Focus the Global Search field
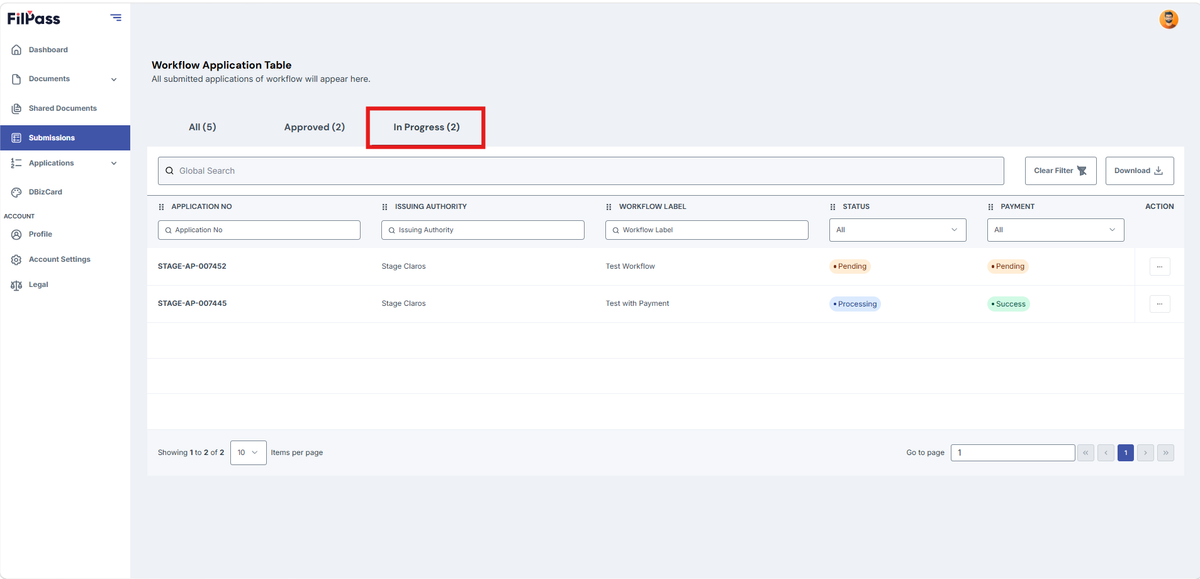This screenshot has height=579, width=1200. click(581, 171)
